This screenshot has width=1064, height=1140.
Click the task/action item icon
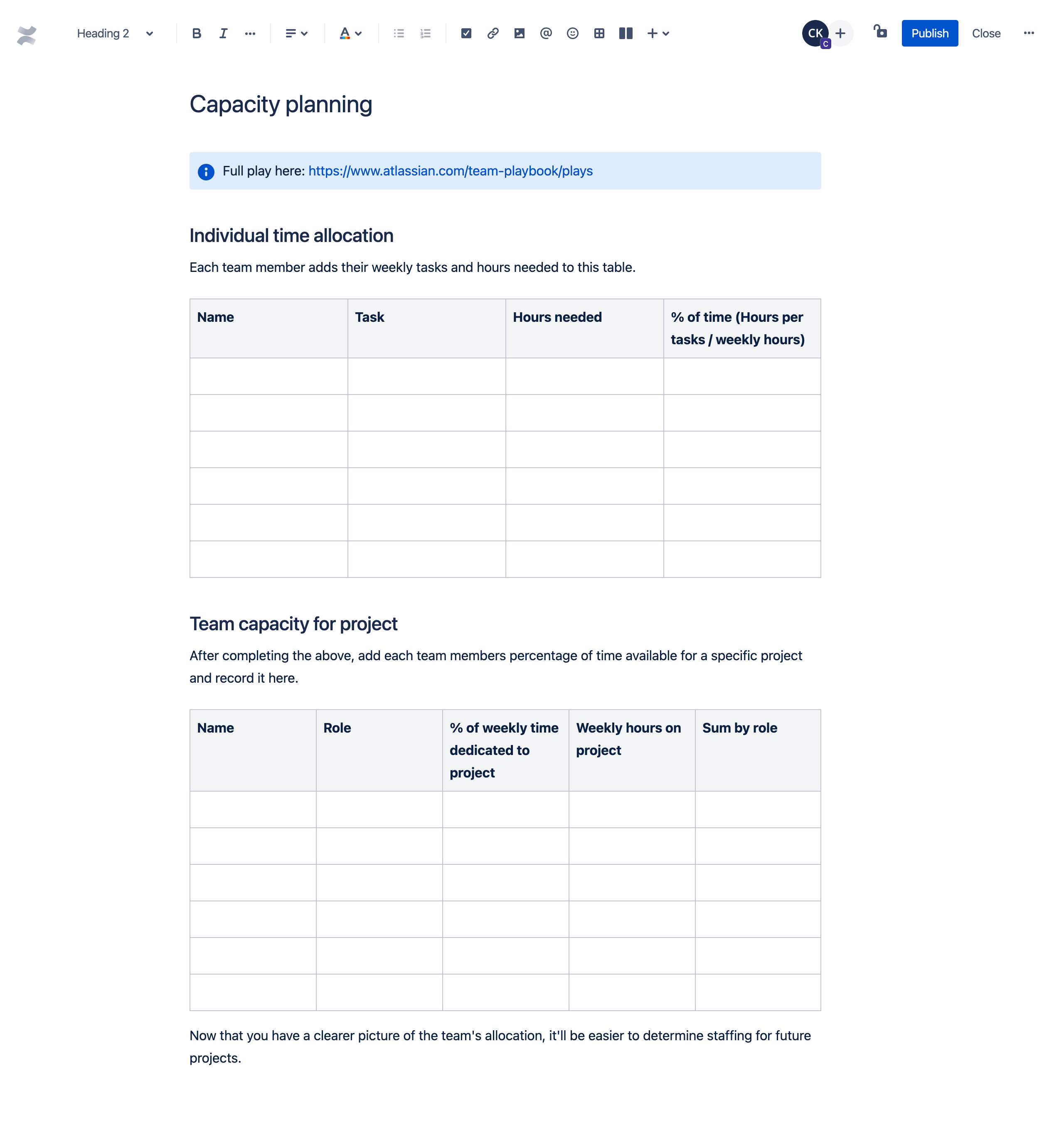click(x=466, y=33)
